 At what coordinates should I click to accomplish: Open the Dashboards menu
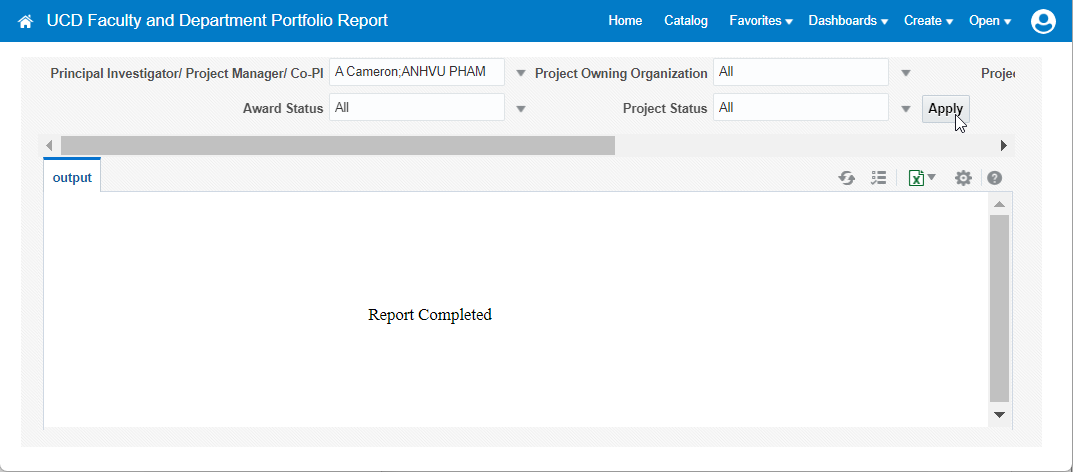tap(847, 21)
